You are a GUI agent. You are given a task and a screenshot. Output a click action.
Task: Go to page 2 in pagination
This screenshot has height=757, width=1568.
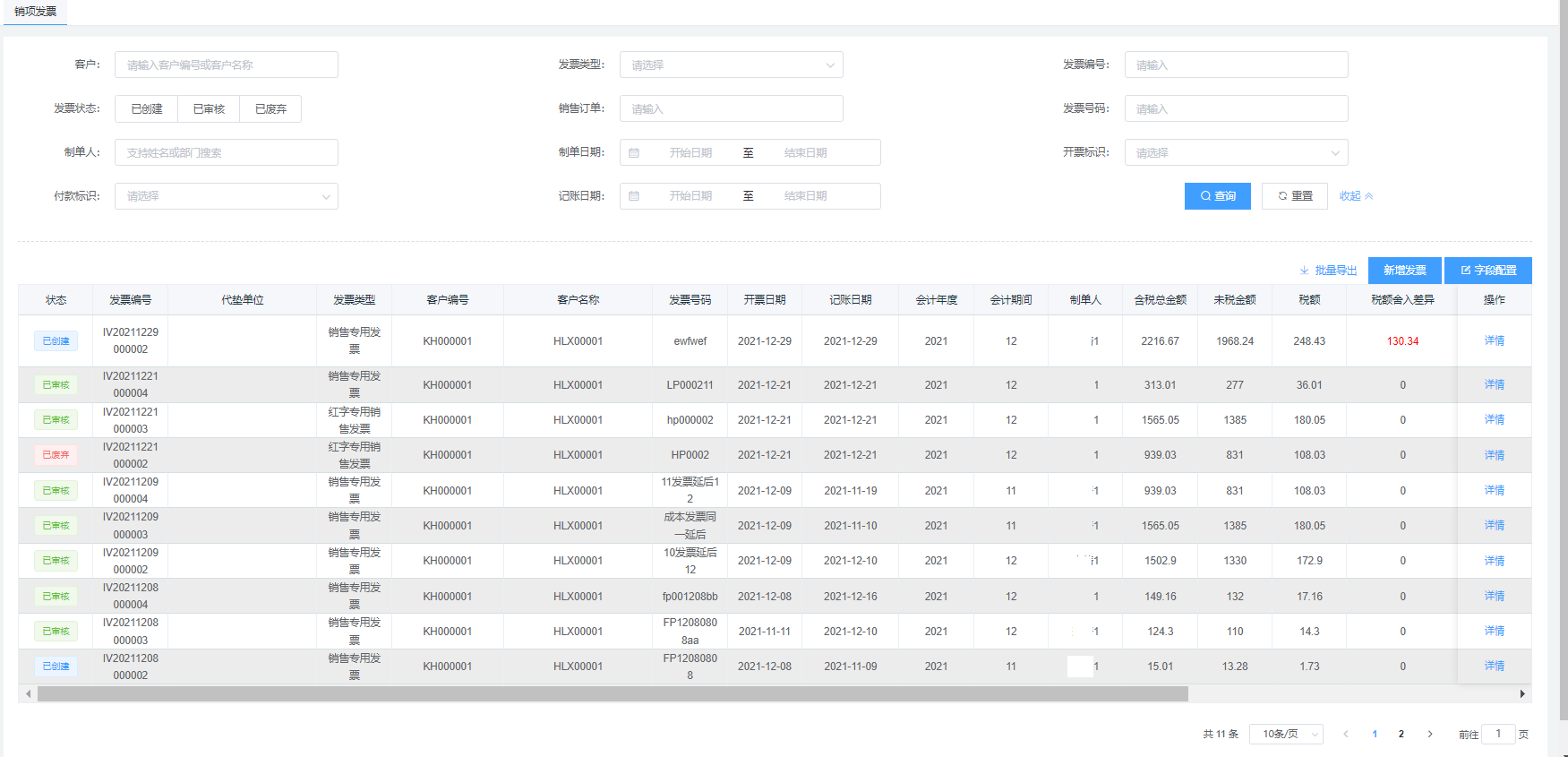1401,734
